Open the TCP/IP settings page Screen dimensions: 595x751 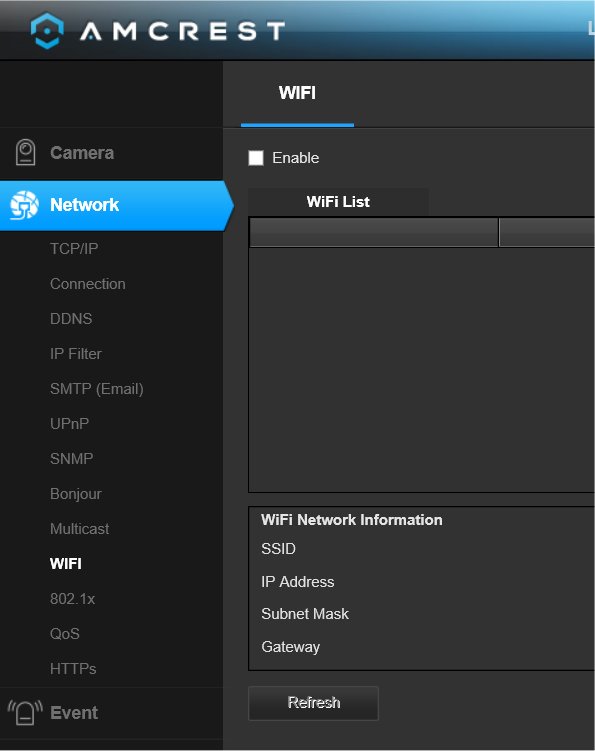pyautogui.click(x=74, y=249)
